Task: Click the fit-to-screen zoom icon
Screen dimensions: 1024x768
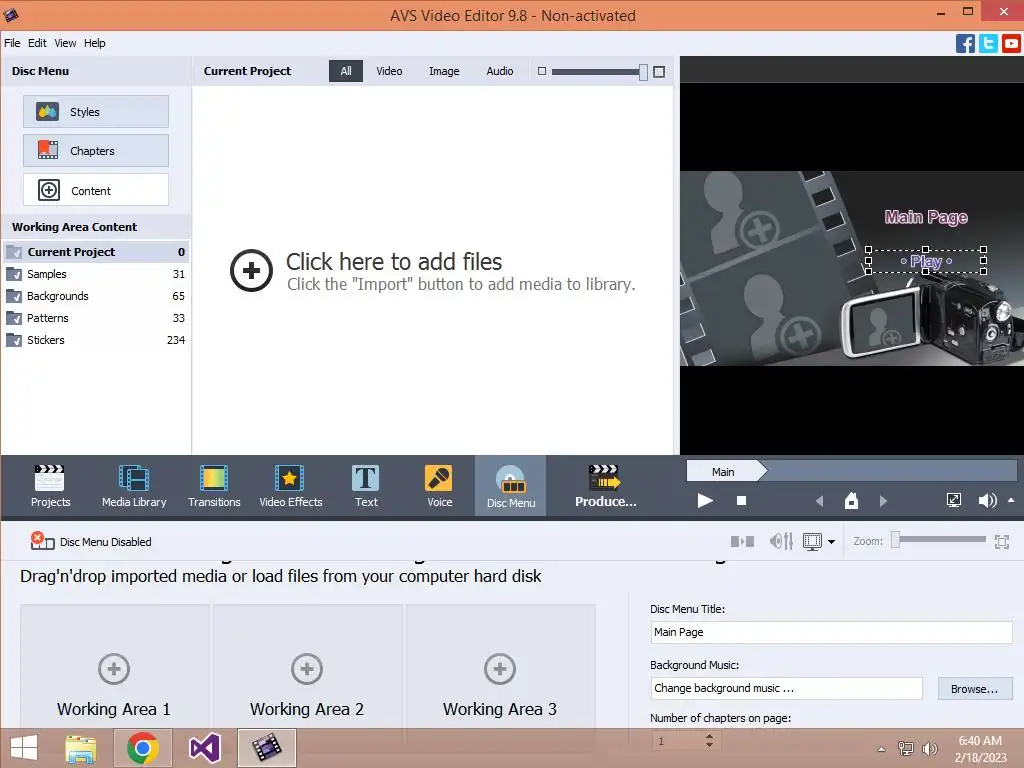Action: pyautogui.click(x=1002, y=541)
